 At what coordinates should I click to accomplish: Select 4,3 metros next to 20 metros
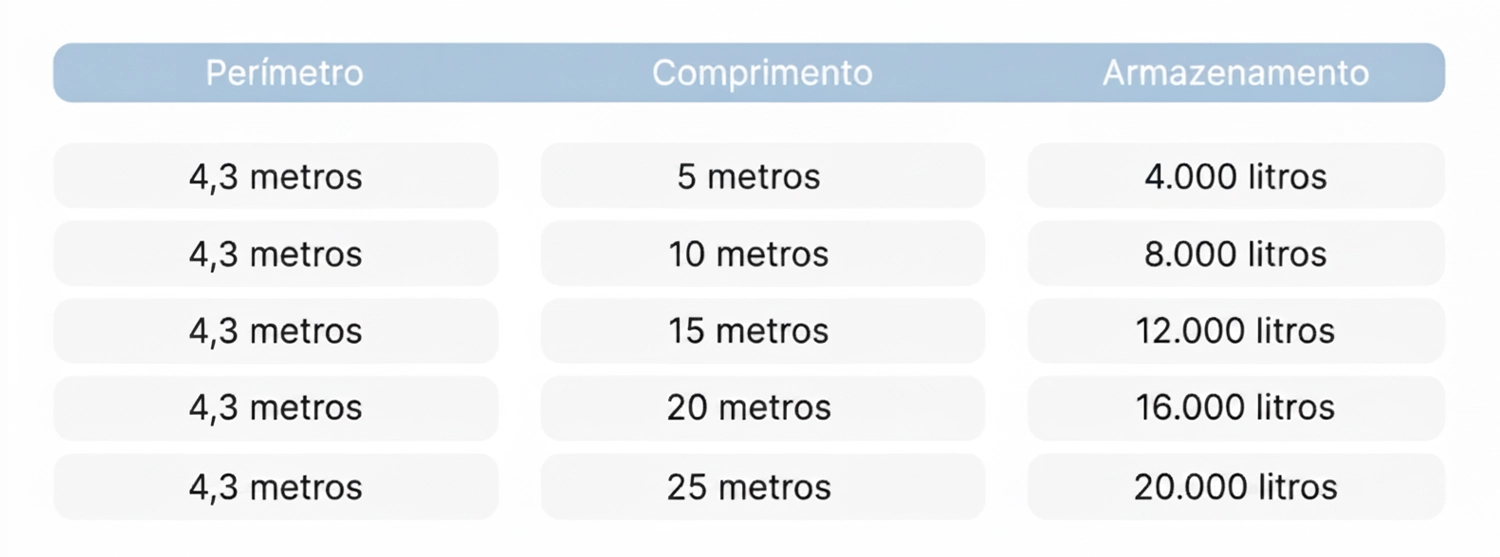click(276, 408)
